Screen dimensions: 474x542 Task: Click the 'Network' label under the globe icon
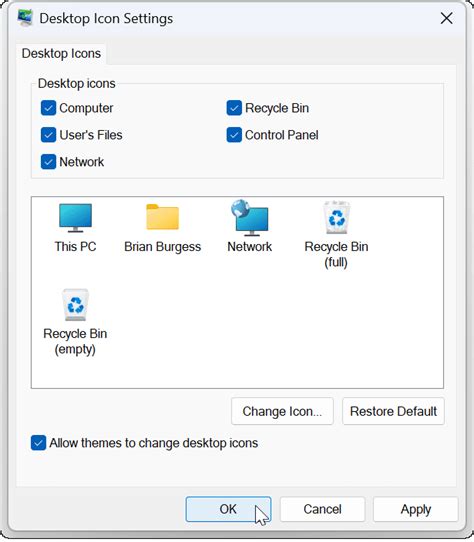[x=250, y=247]
